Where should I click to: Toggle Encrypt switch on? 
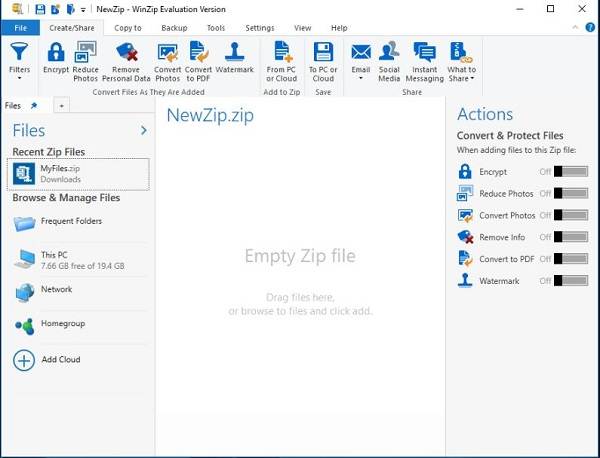click(571, 171)
